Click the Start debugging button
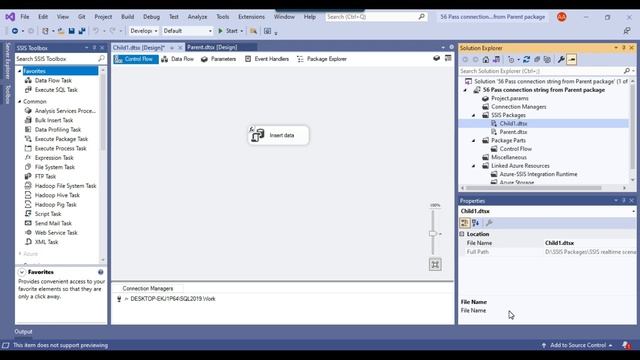Screen dimensions: 640x360 (230, 31)
